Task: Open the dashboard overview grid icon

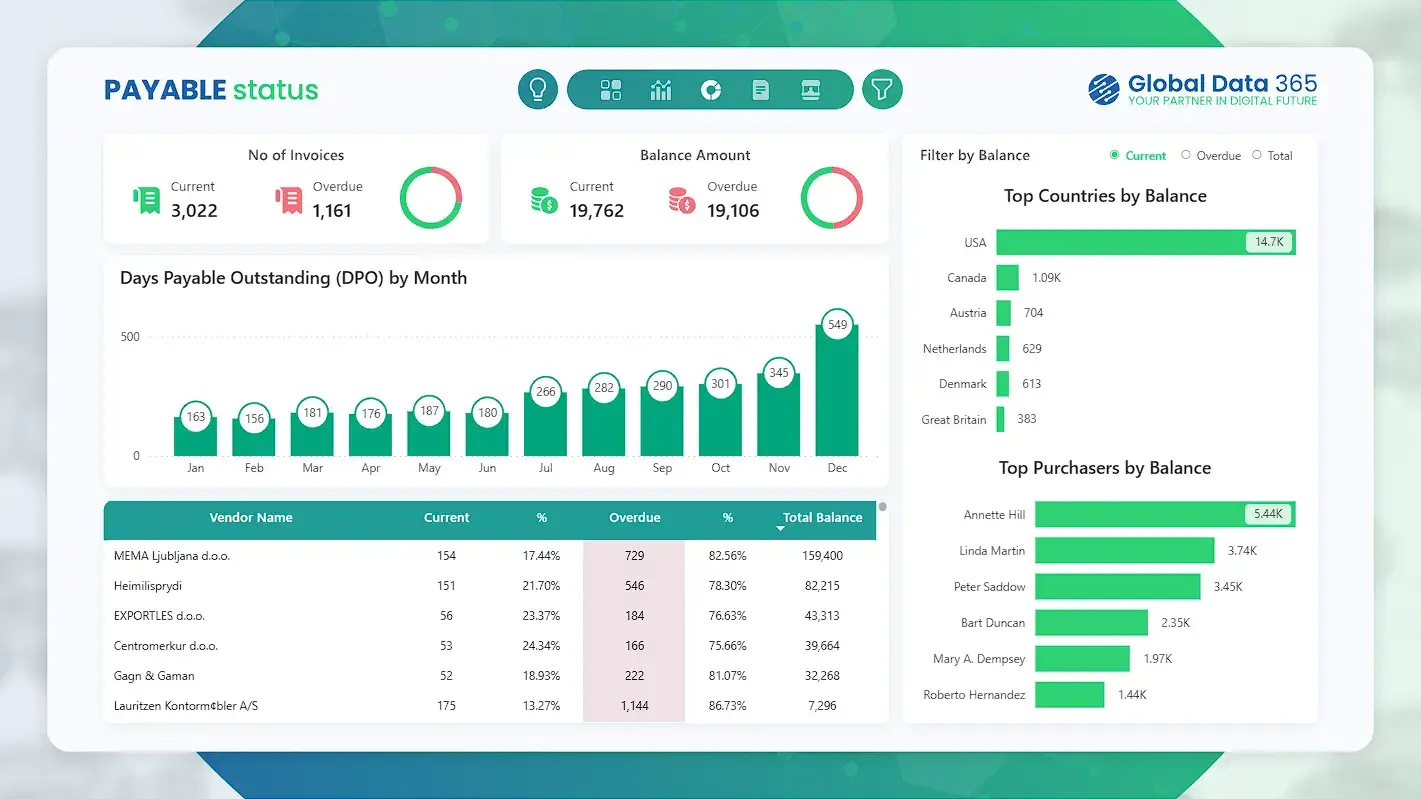Action: pyautogui.click(x=610, y=89)
